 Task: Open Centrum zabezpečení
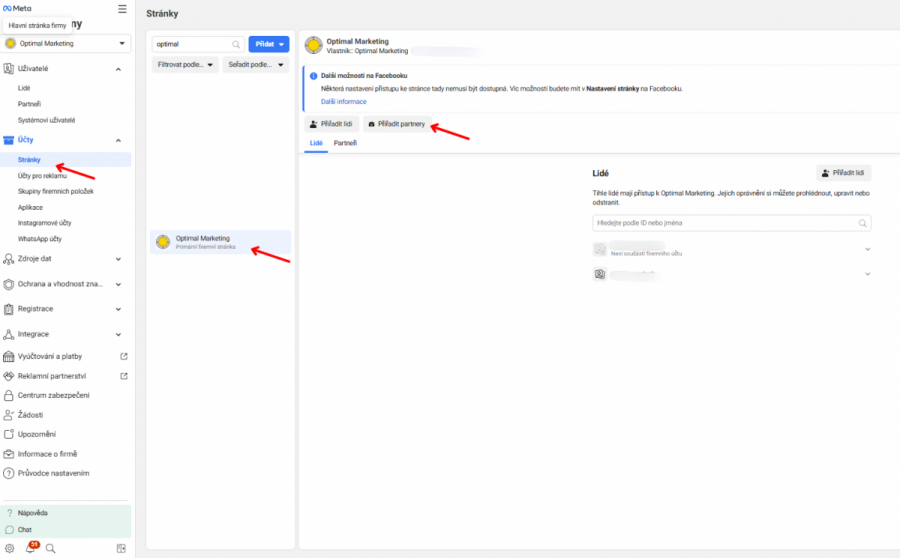53,396
